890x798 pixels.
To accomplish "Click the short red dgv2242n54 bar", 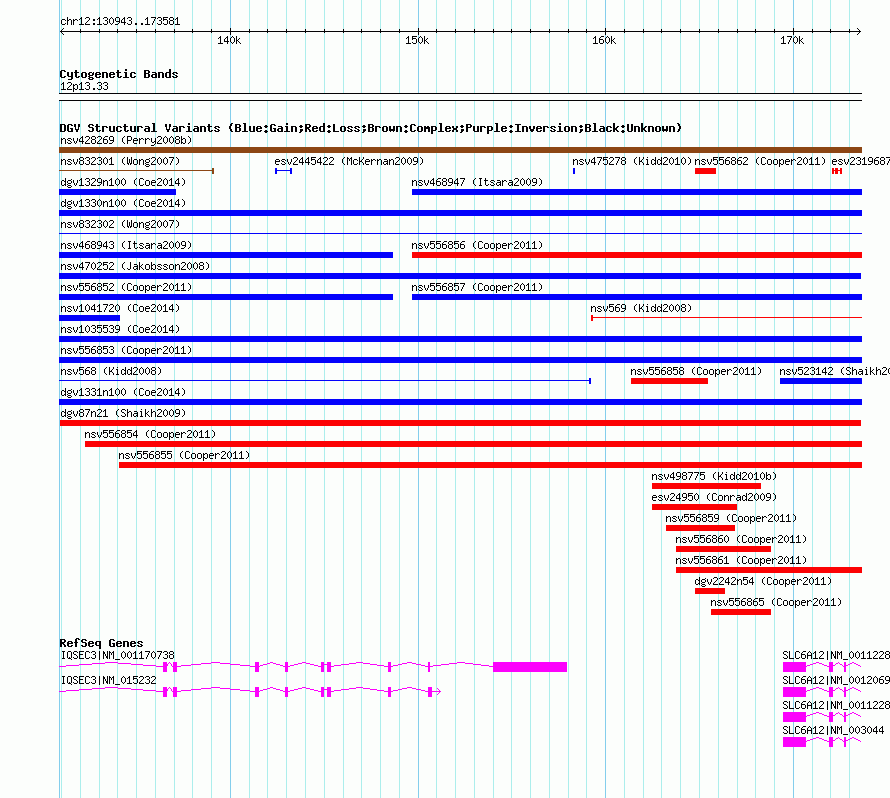I will tap(710, 591).
